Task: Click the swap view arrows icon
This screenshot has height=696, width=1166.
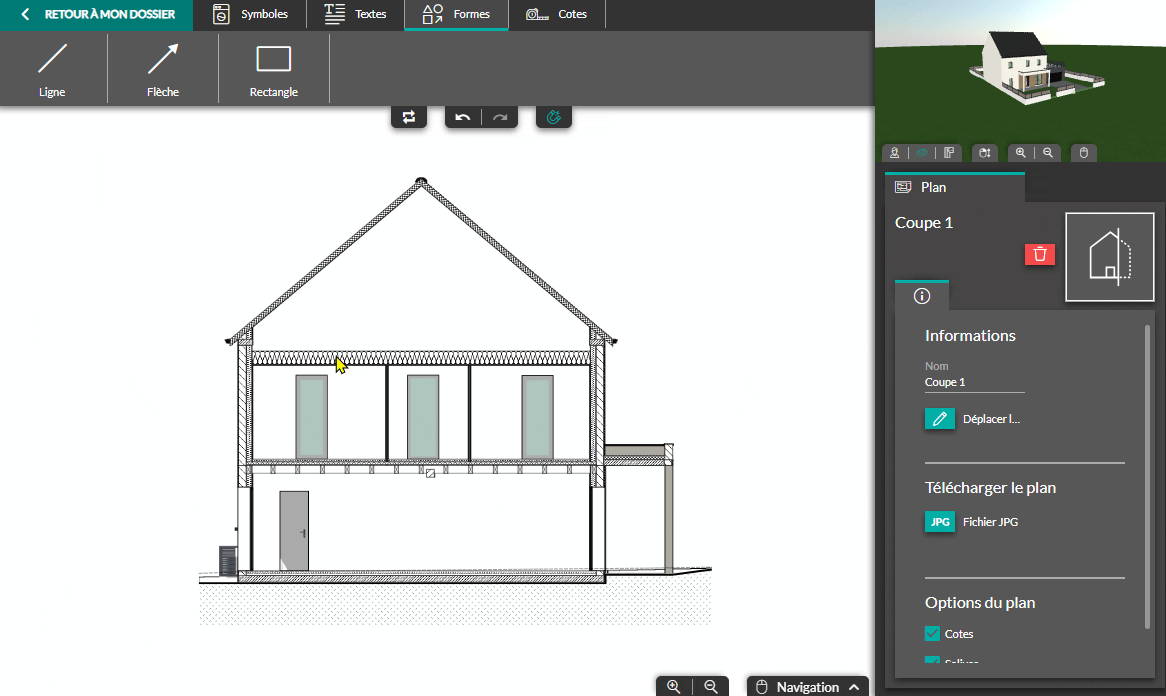Action: tap(409, 118)
